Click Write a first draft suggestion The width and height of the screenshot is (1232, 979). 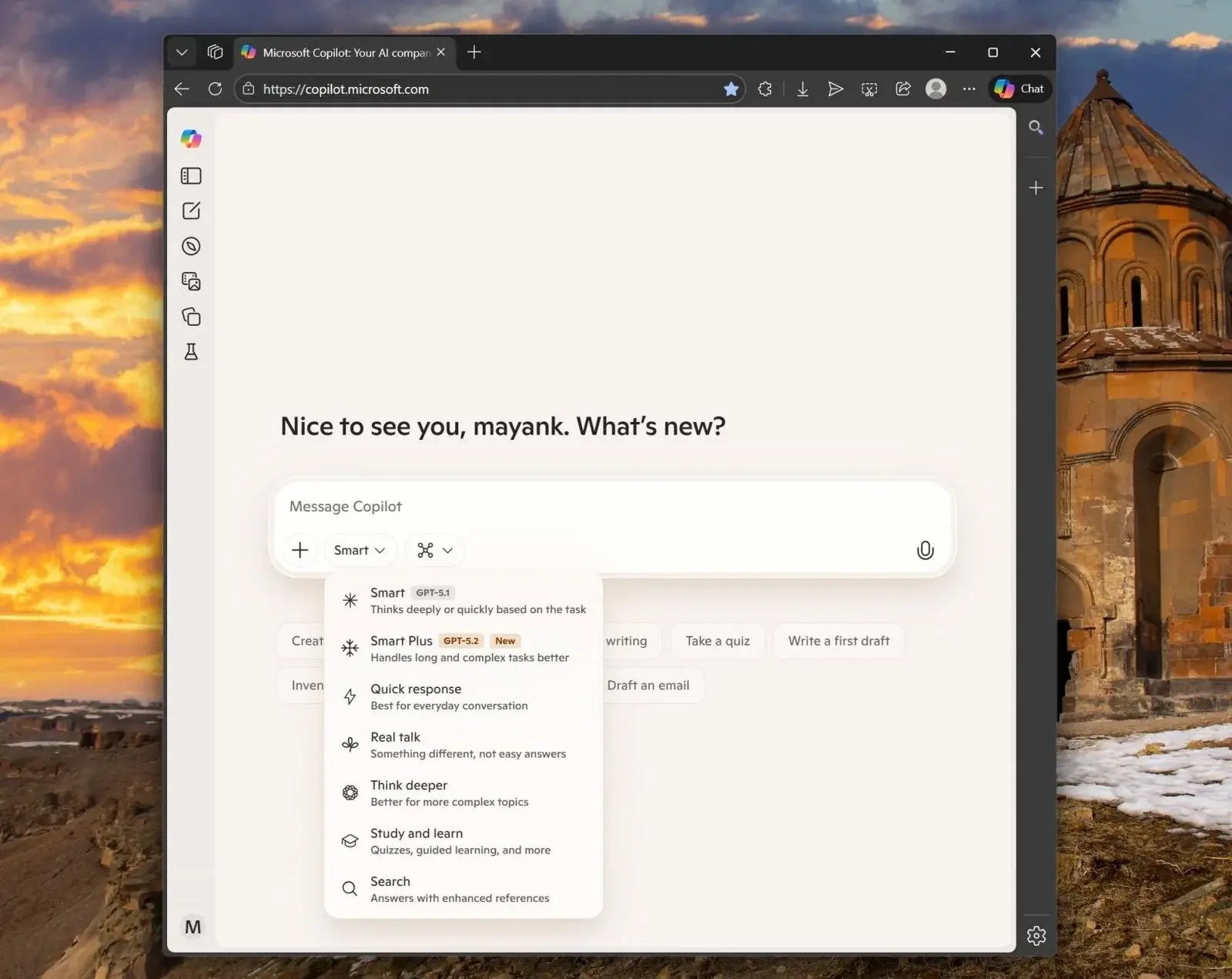[x=839, y=641]
